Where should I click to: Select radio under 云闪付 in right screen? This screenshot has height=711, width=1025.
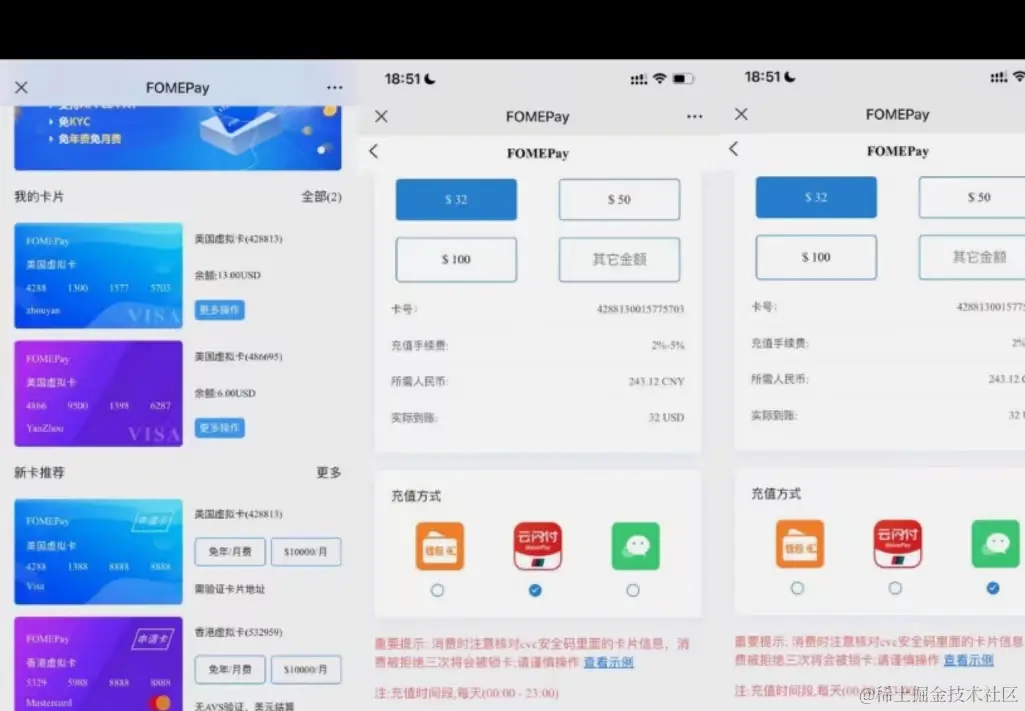(895, 588)
